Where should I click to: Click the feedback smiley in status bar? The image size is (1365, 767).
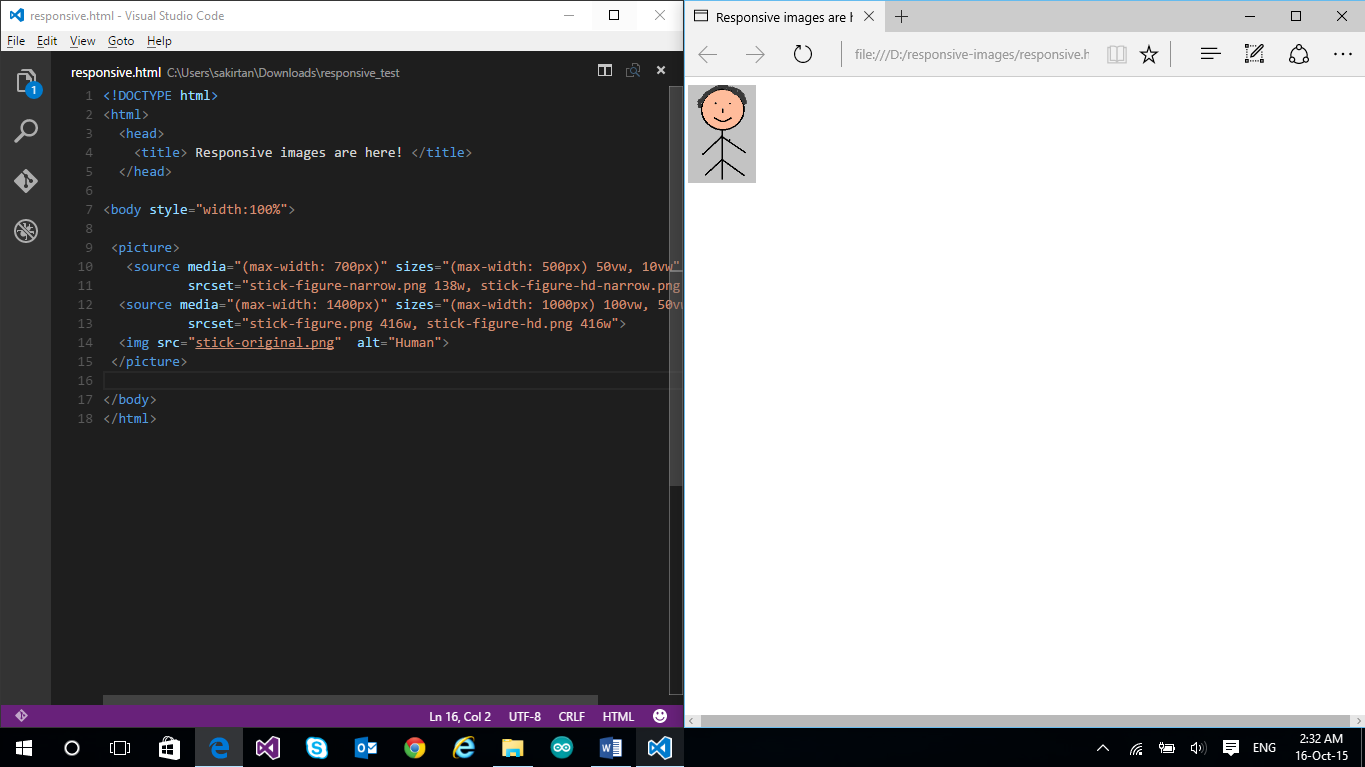click(x=660, y=716)
